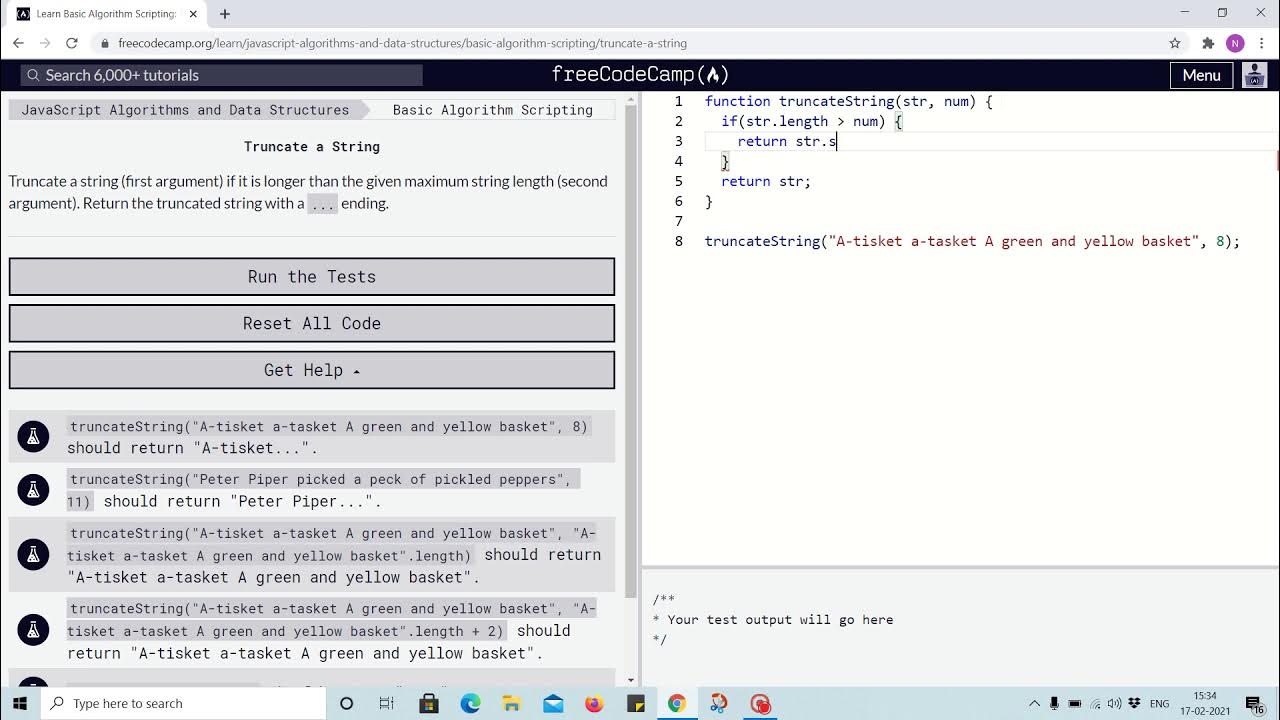Click the microphone icon in system tray

pos(1054,703)
